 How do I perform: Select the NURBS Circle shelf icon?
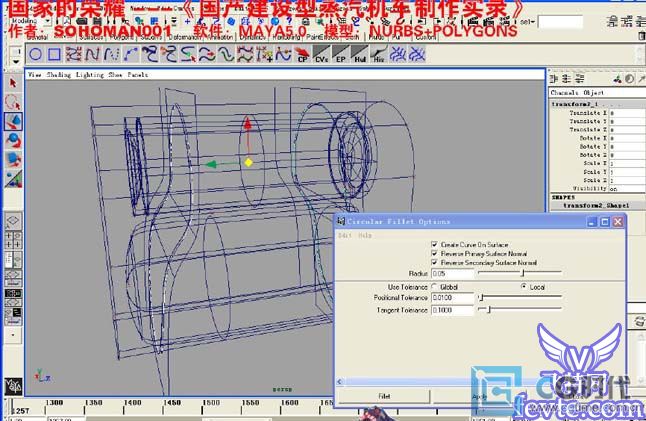pyautogui.click(x=36, y=54)
